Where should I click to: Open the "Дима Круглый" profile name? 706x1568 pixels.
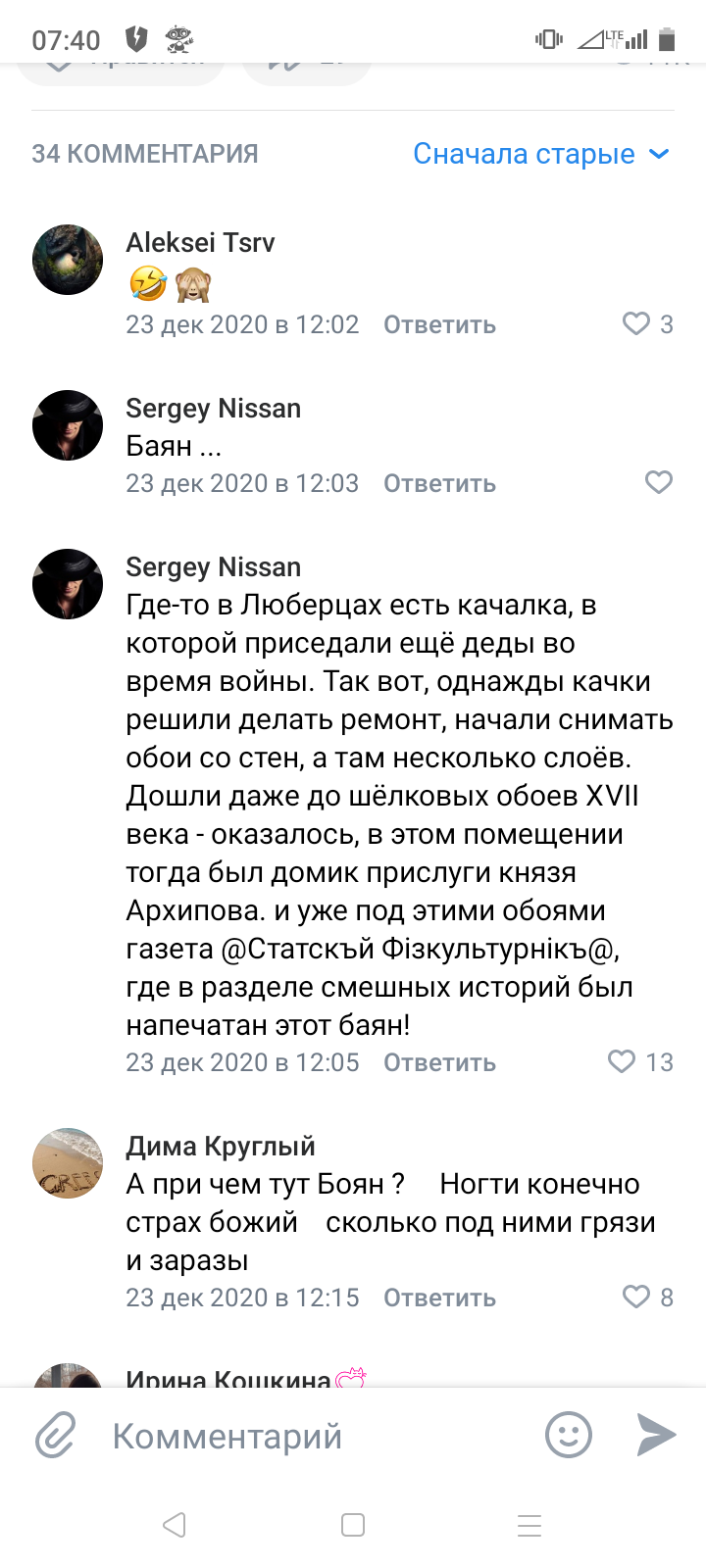221,1147
